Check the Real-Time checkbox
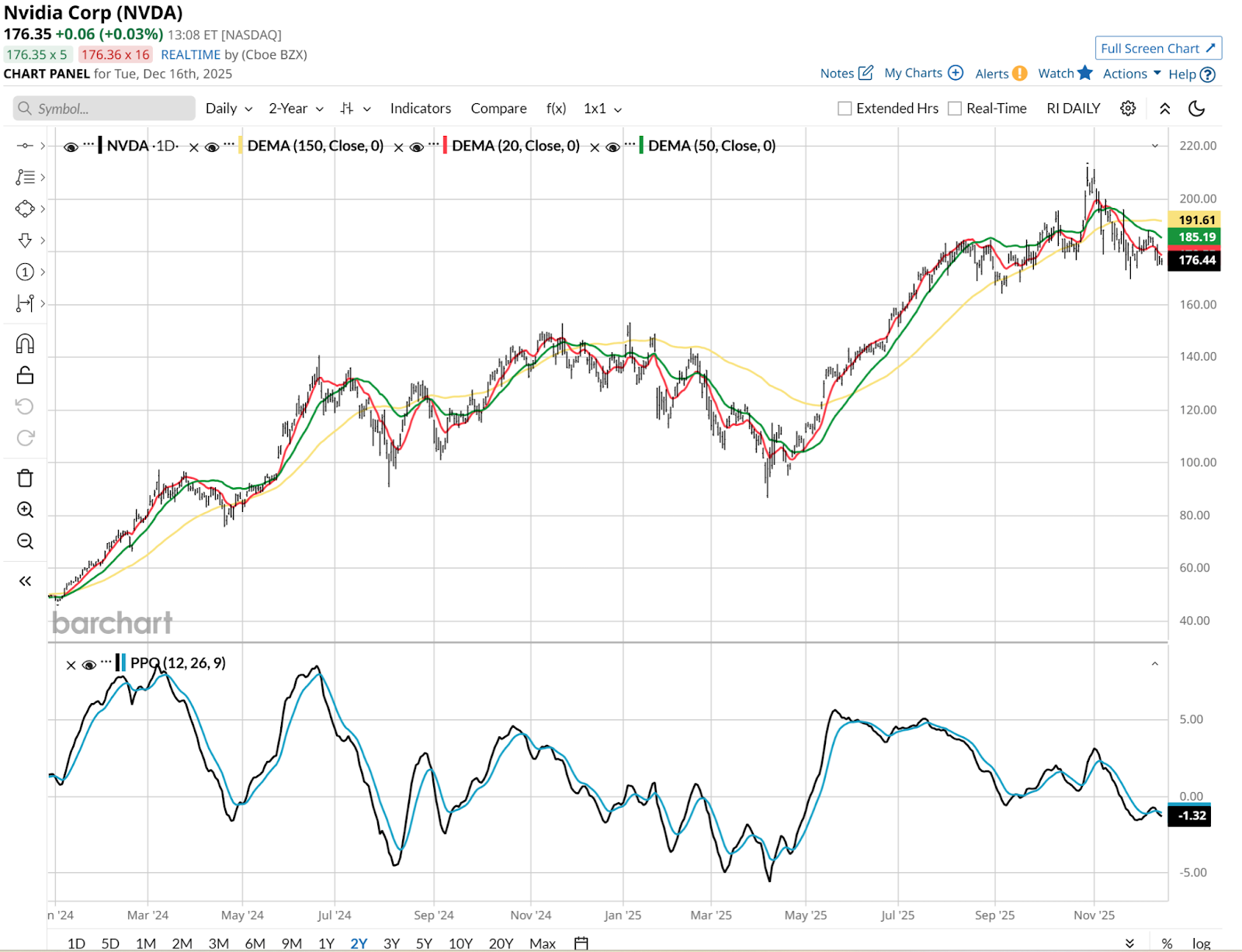 tap(955, 109)
